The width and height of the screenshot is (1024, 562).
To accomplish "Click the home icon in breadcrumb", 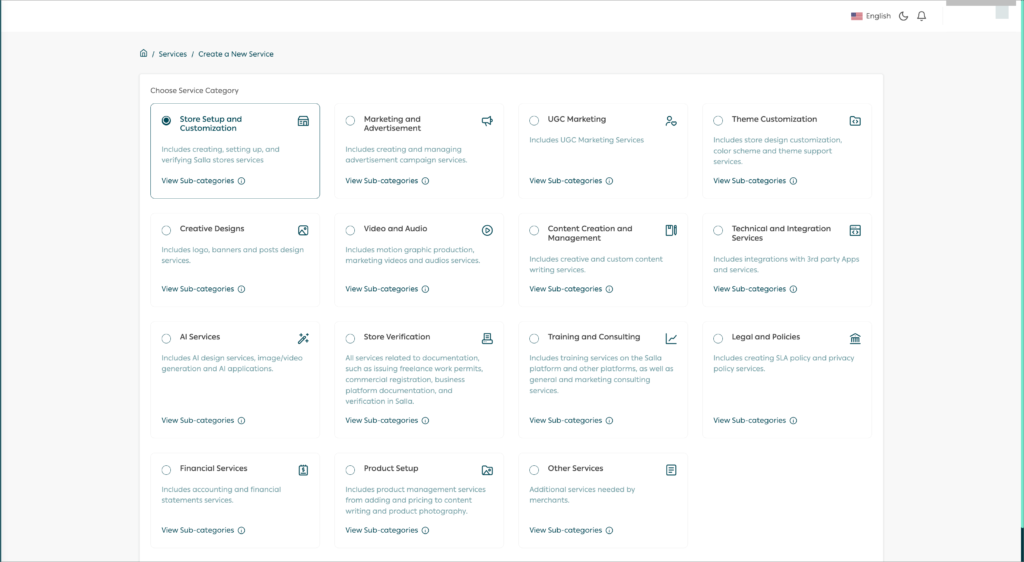I will (x=144, y=54).
